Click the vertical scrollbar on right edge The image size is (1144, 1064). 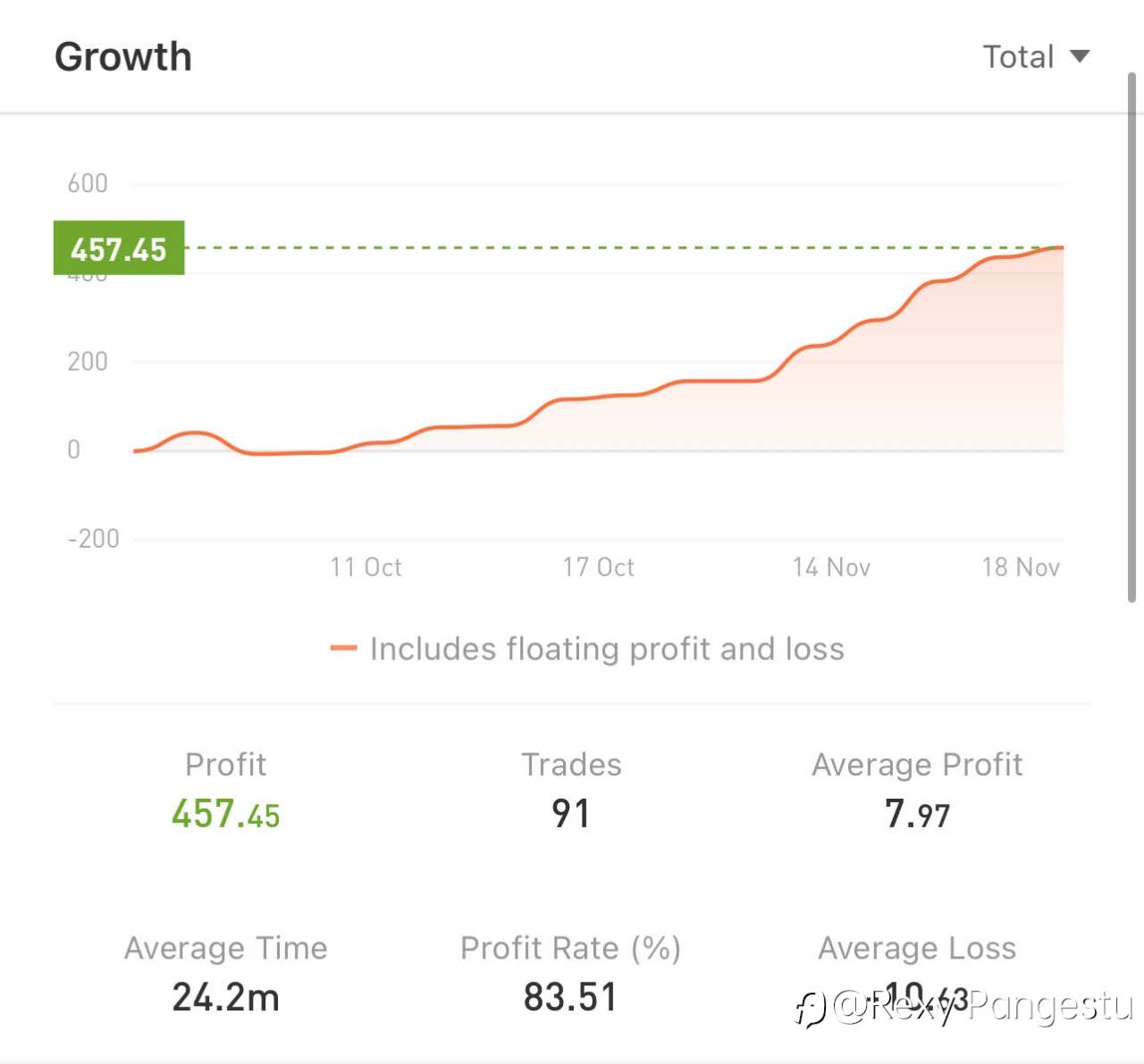point(1131,338)
